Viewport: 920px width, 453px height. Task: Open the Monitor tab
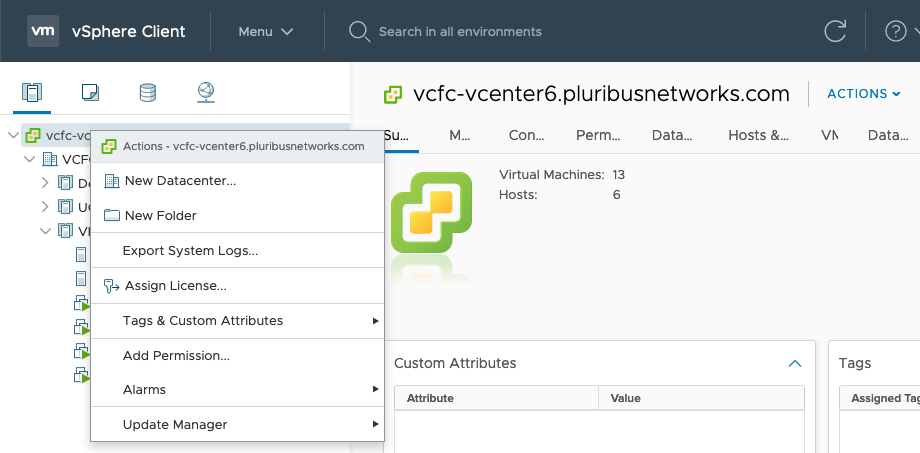coord(460,136)
